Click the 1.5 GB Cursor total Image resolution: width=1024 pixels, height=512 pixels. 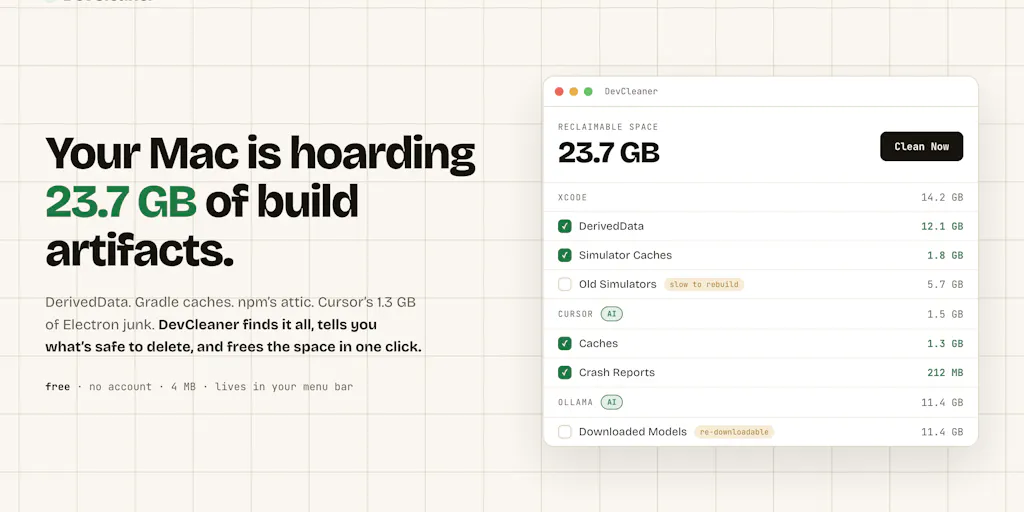tap(945, 314)
